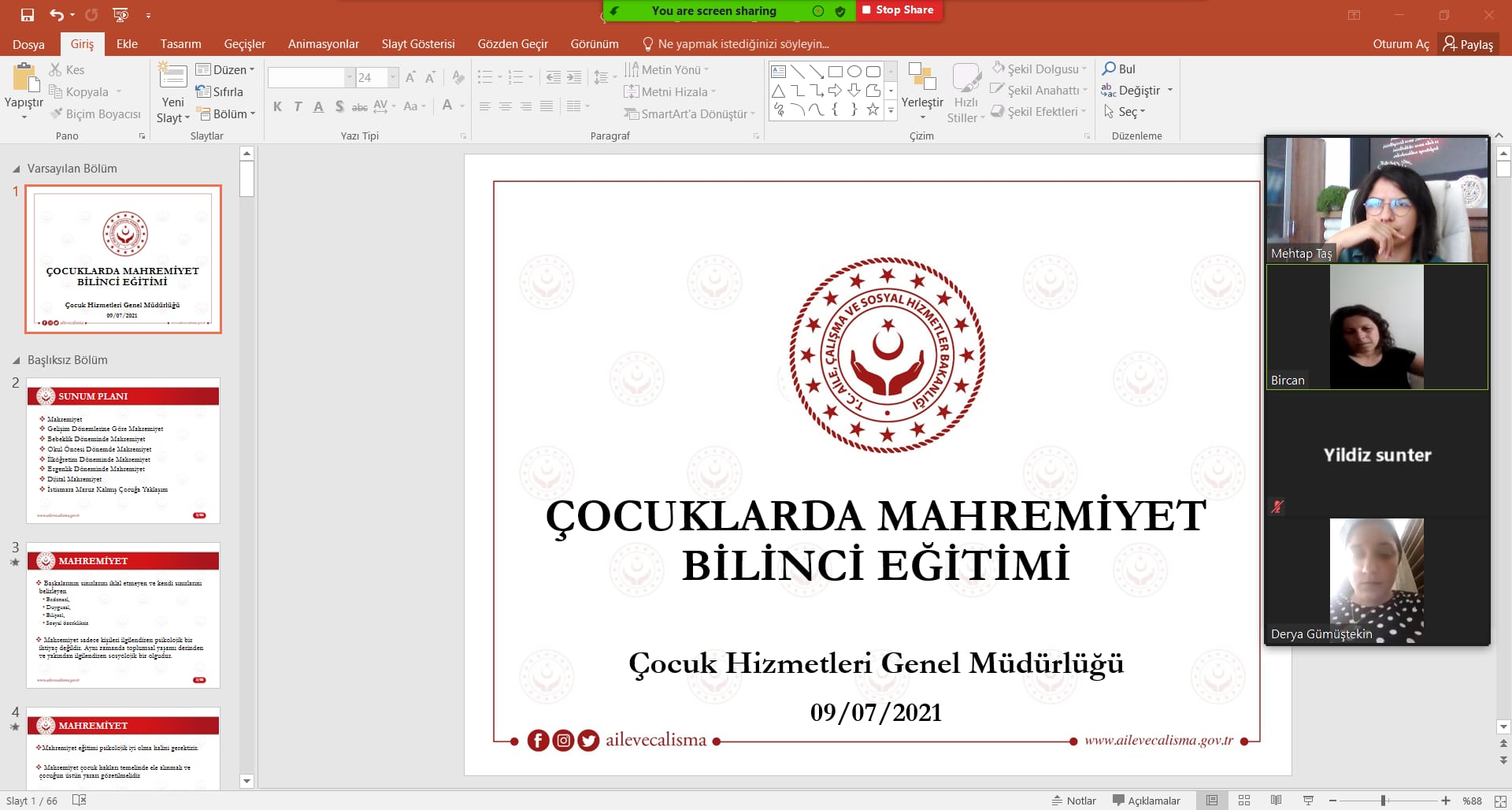Select the SUNUM PLANI slide thumbnail

[123, 451]
